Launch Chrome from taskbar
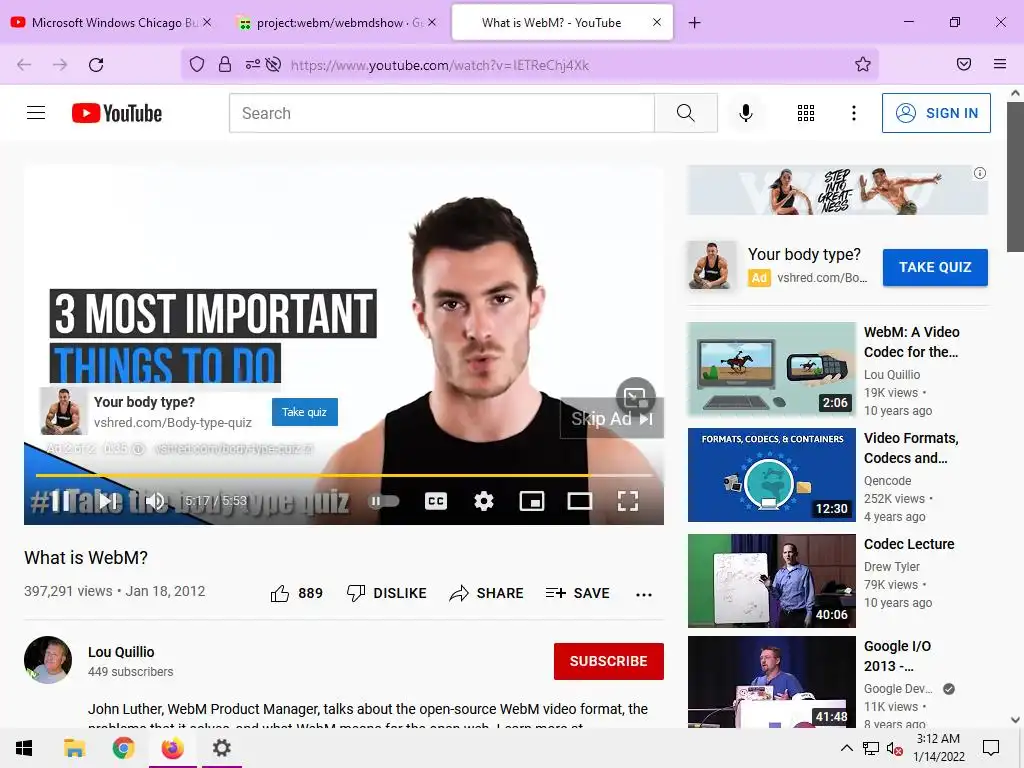The width and height of the screenshot is (1024, 768). point(123,748)
